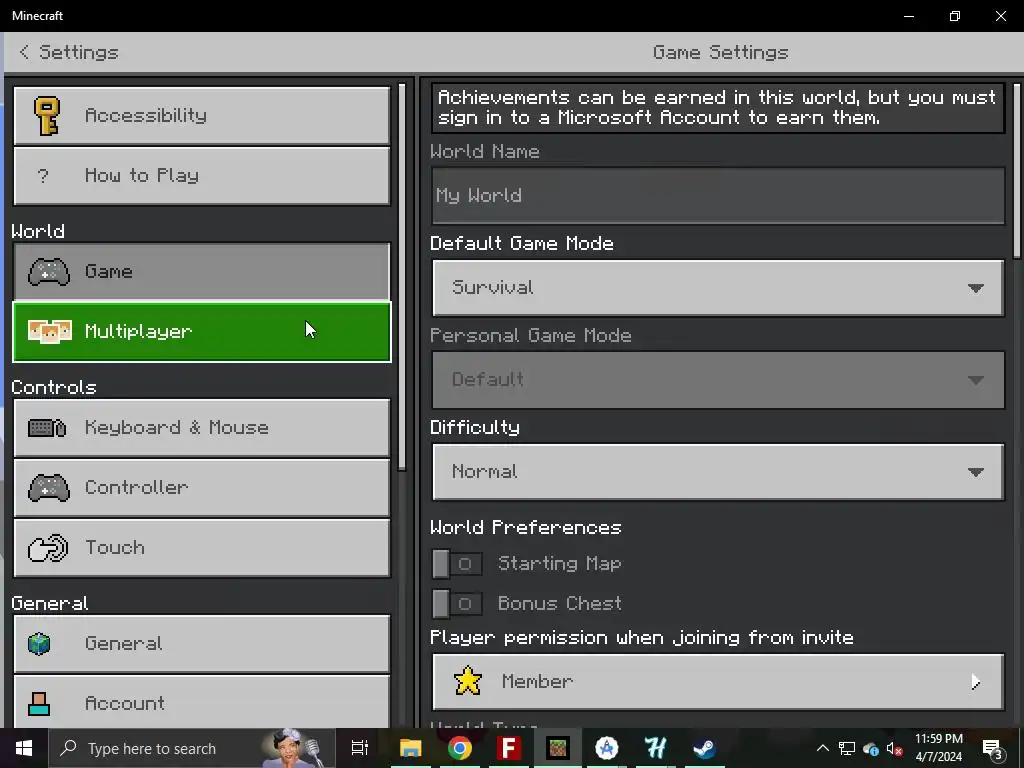This screenshot has width=1024, height=768.
Task: Click the Touch hand icon
Action: point(48,548)
